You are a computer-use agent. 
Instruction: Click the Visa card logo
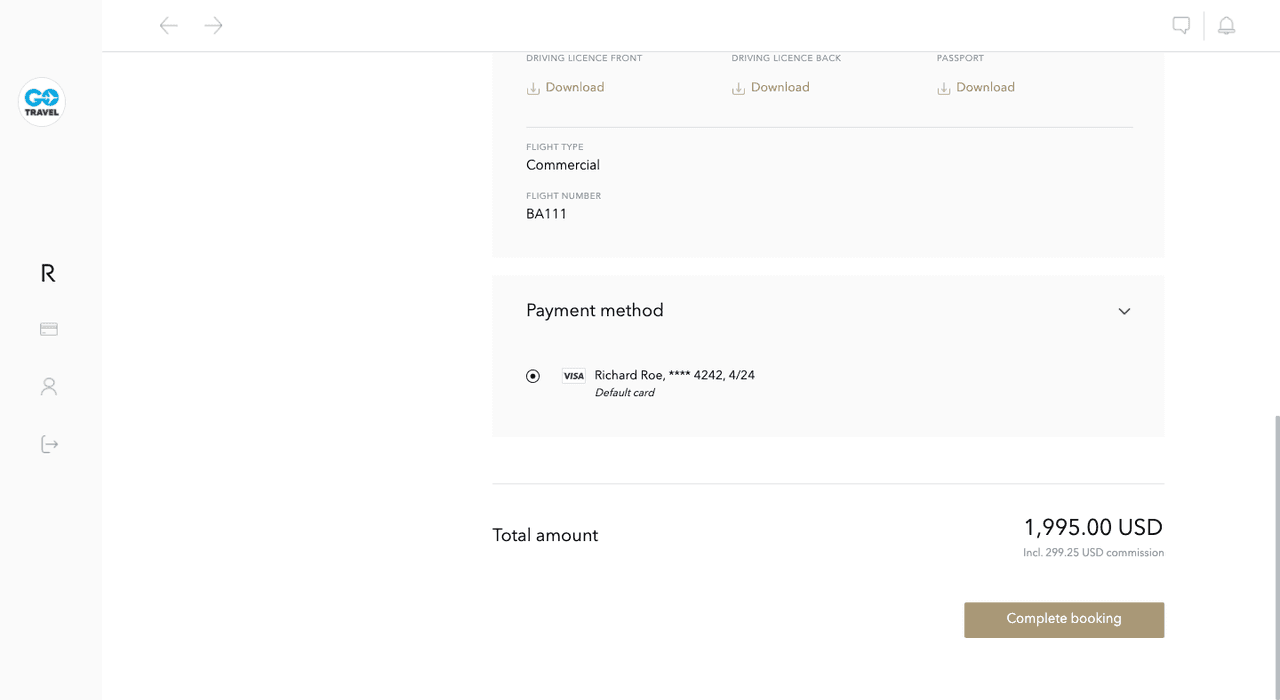point(573,376)
